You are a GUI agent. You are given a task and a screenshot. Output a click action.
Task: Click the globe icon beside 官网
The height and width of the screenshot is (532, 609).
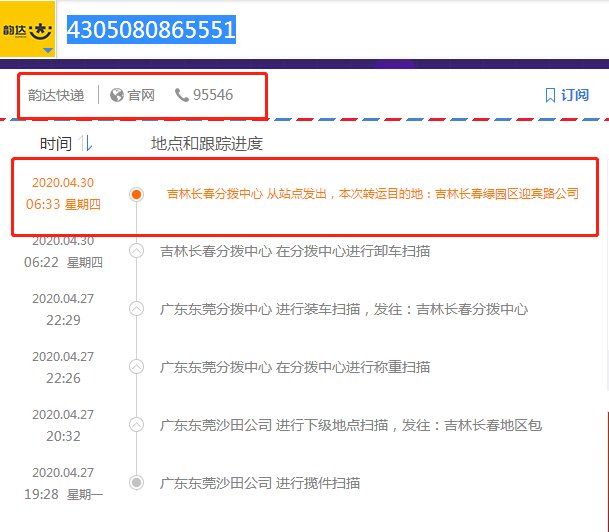pos(117,95)
